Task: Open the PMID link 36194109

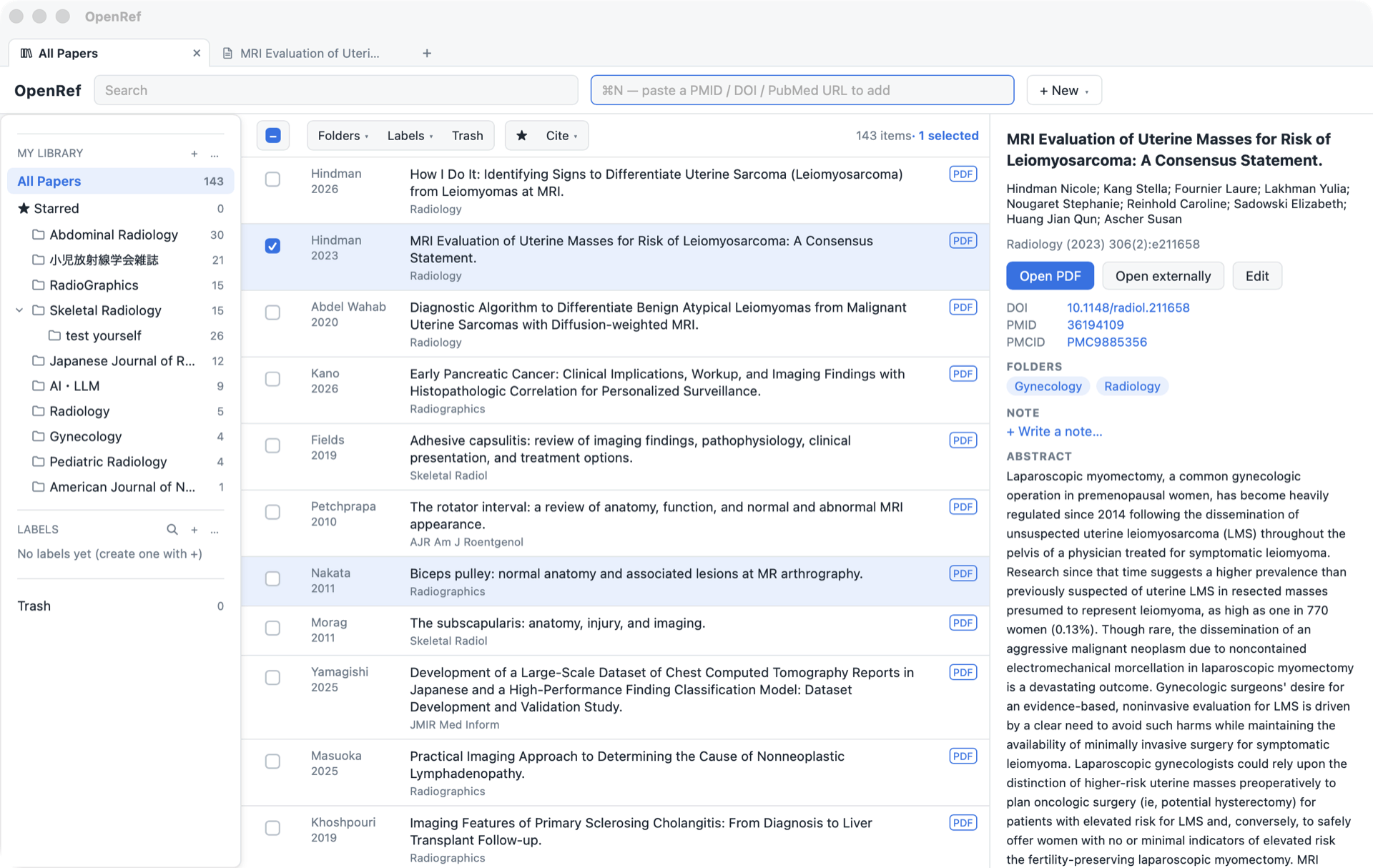Action: (1095, 325)
